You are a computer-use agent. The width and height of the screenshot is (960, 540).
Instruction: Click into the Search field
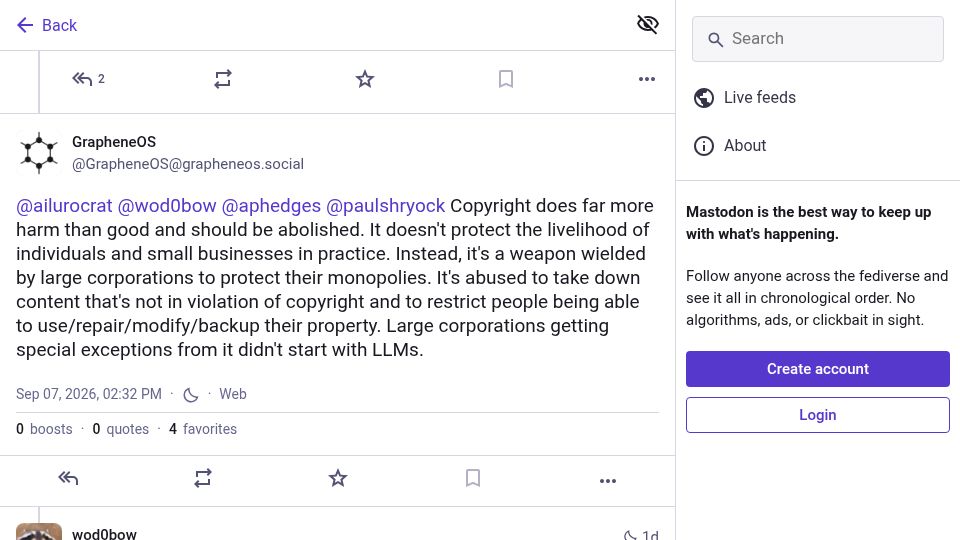[x=817, y=39]
